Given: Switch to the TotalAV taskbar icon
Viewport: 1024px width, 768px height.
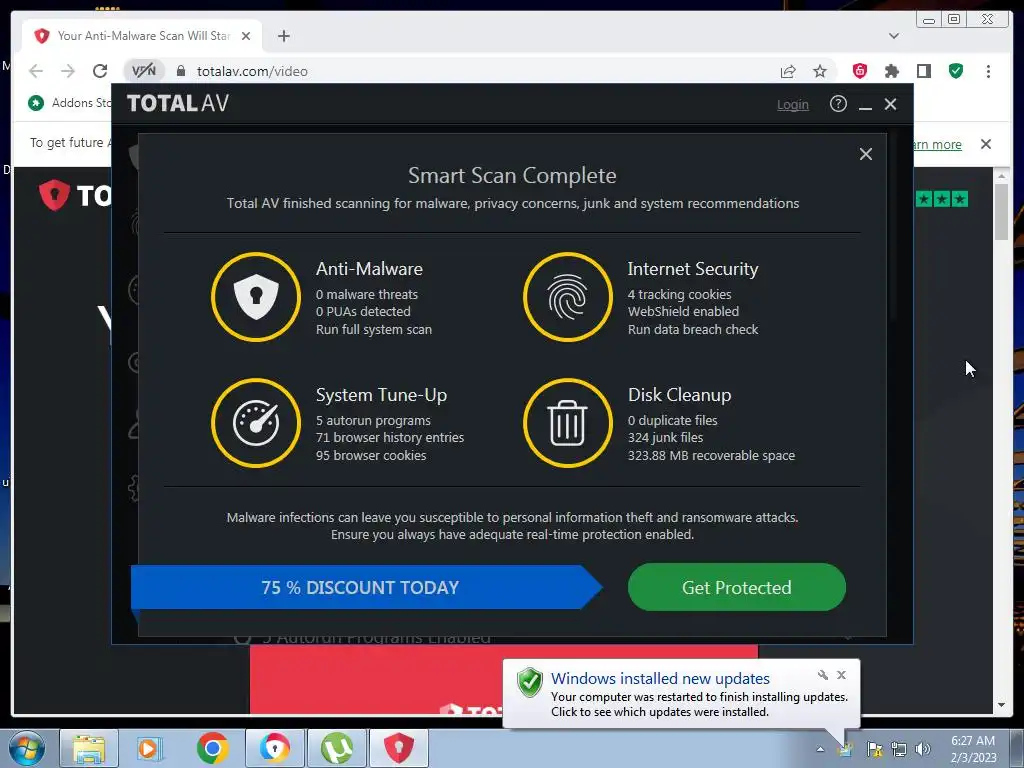Looking at the screenshot, I should tap(399, 748).
